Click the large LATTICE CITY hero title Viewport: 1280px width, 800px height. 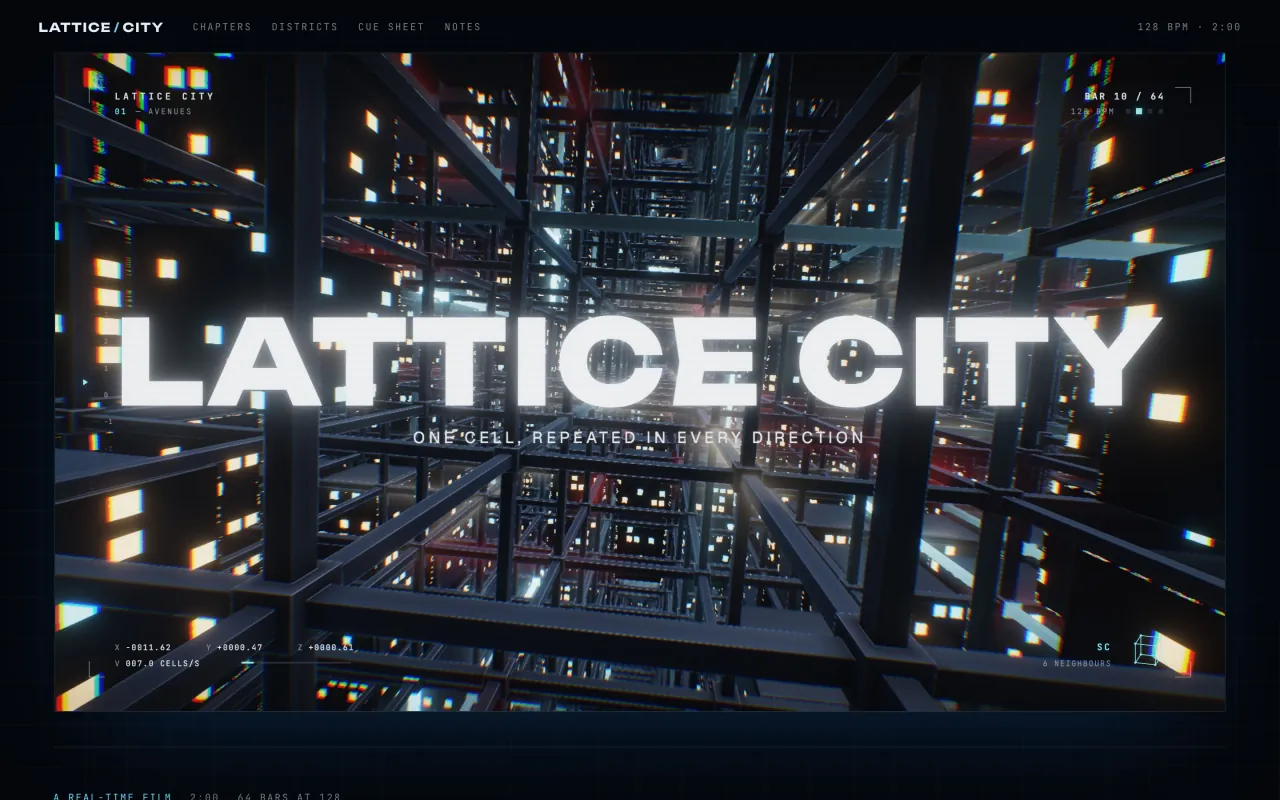[x=640, y=361]
